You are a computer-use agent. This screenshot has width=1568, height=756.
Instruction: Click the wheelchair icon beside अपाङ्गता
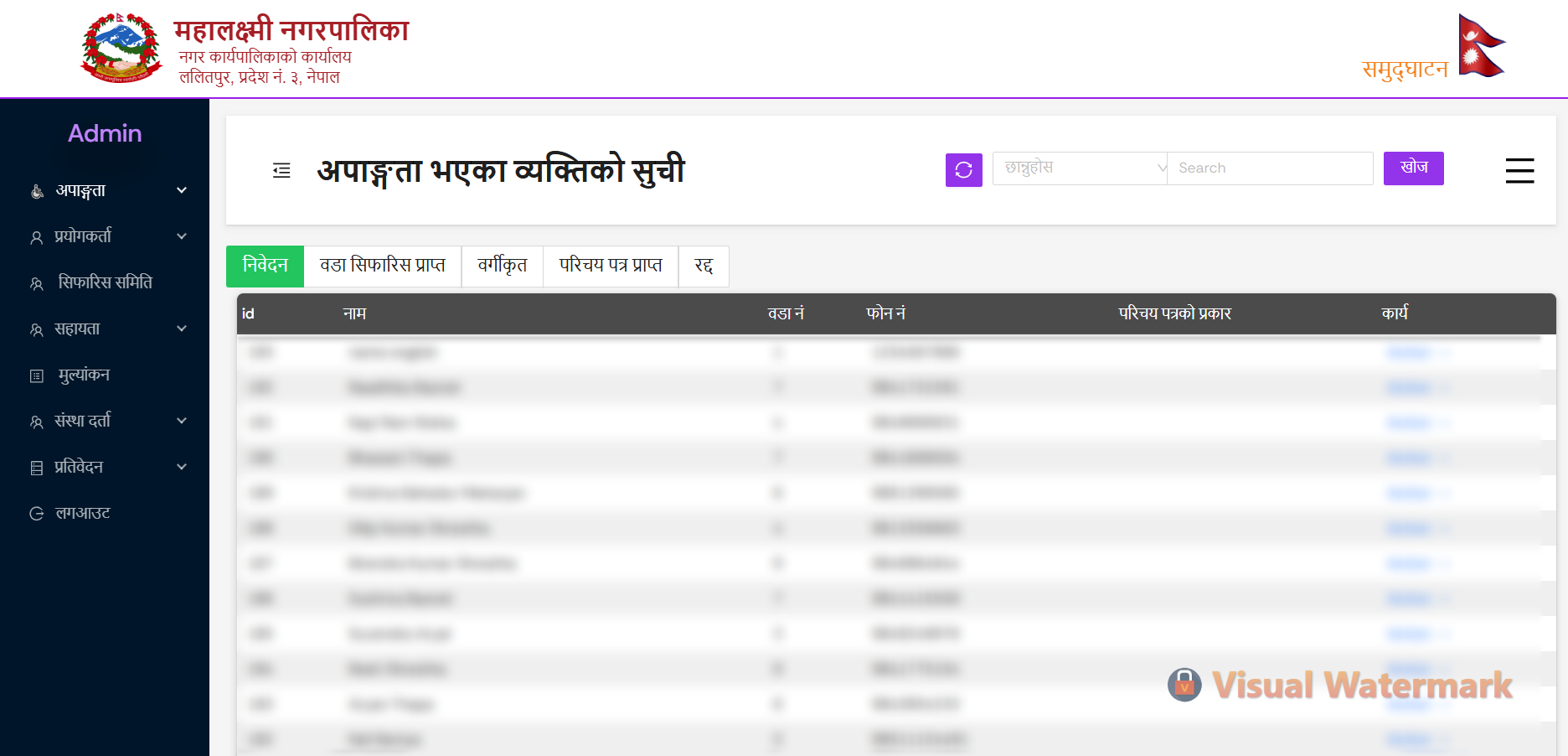[37, 192]
